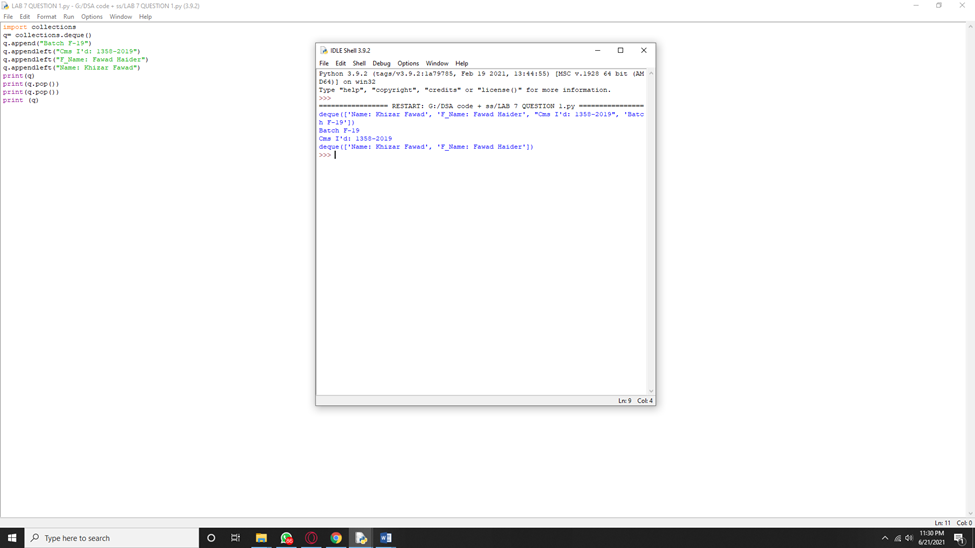Open File menu in IDLE Shell

(x=324, y=63)
